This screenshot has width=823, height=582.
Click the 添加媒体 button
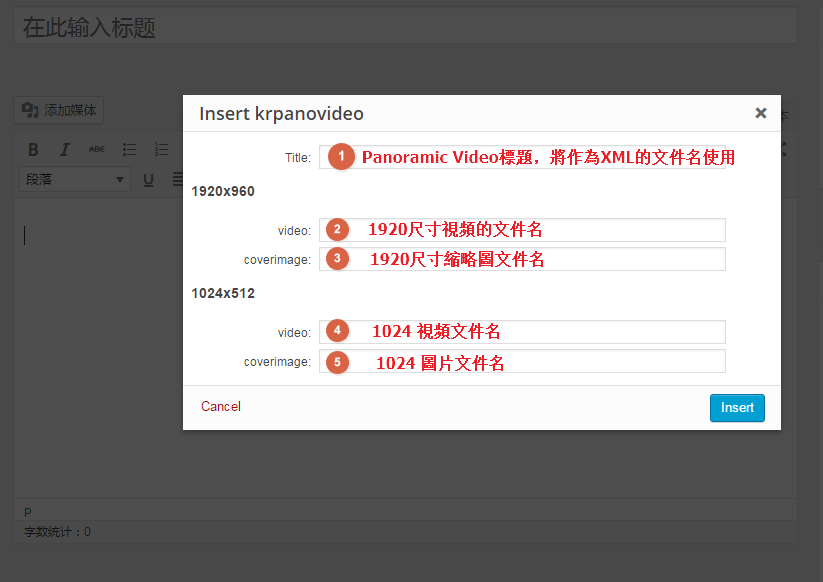[58, 110]
